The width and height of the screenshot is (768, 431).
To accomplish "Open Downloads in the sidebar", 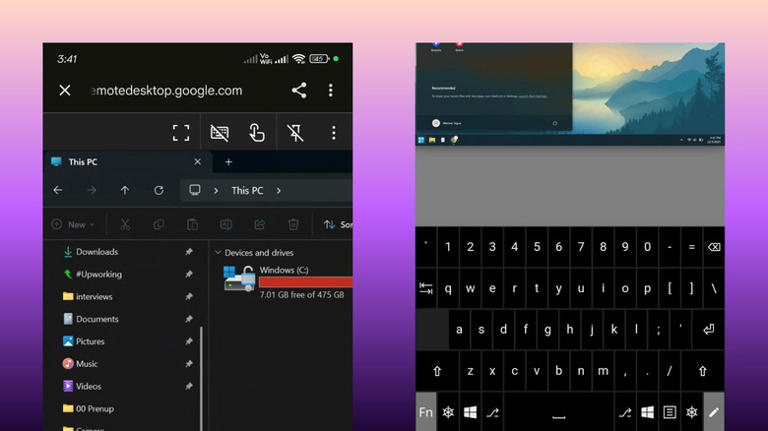I will 97,252.
